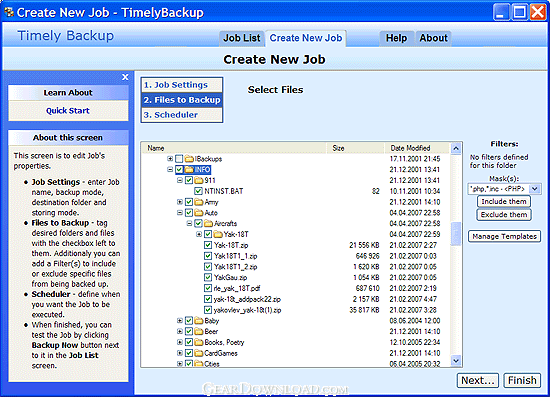Click the CardGames folder icon
Image resolution: width=550 pixels, height=397 pixels.
199,353
